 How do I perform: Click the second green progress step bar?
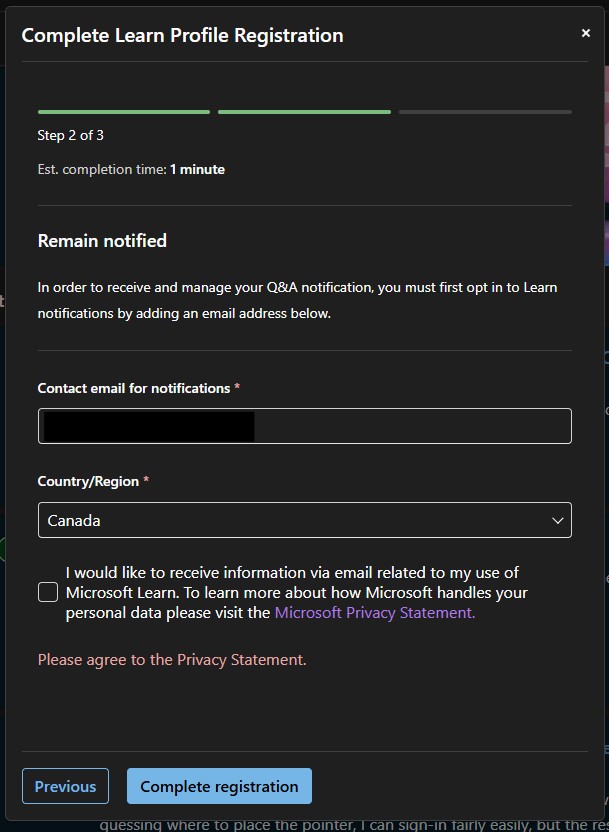pos(304,112)
